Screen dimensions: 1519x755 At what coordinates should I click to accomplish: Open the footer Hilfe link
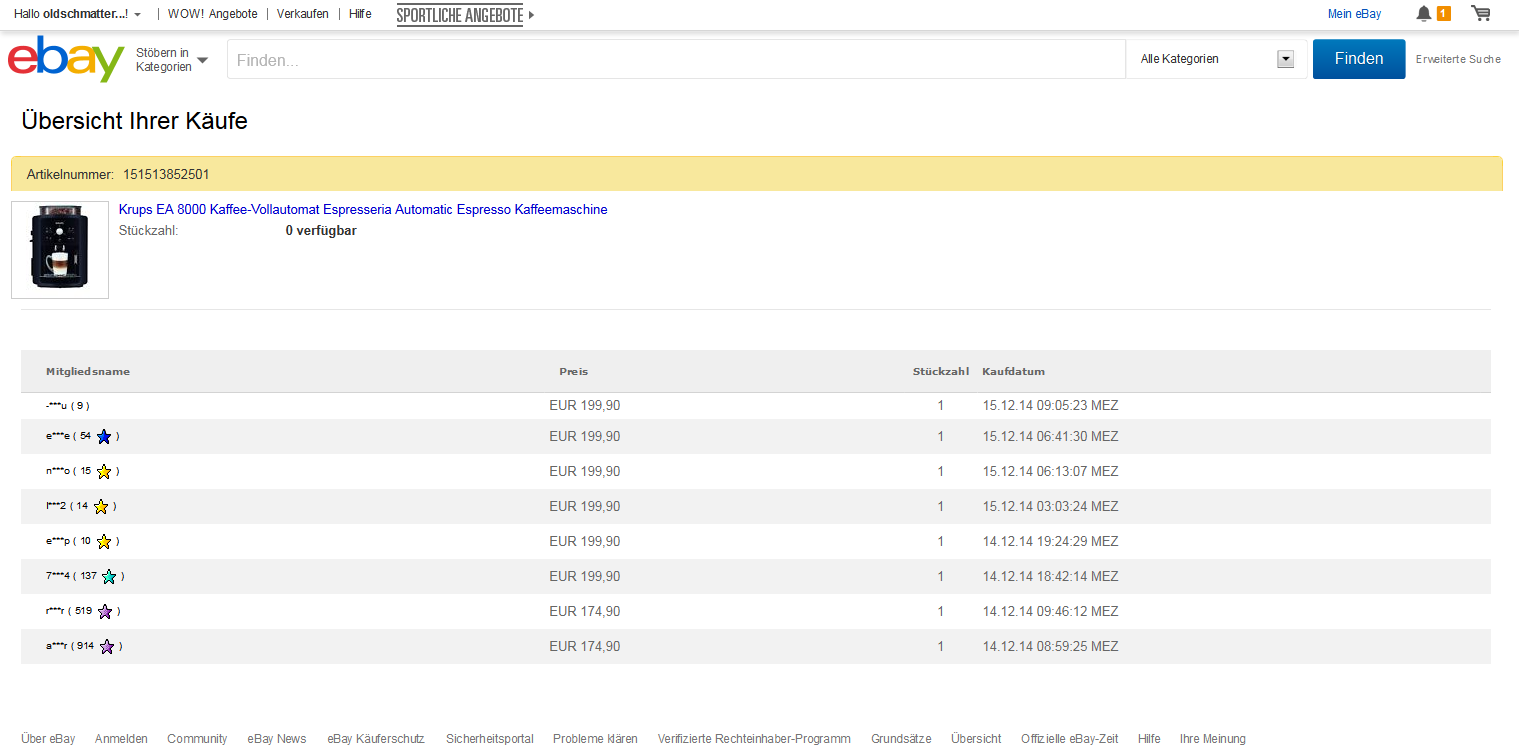[x=1149, y=739]
